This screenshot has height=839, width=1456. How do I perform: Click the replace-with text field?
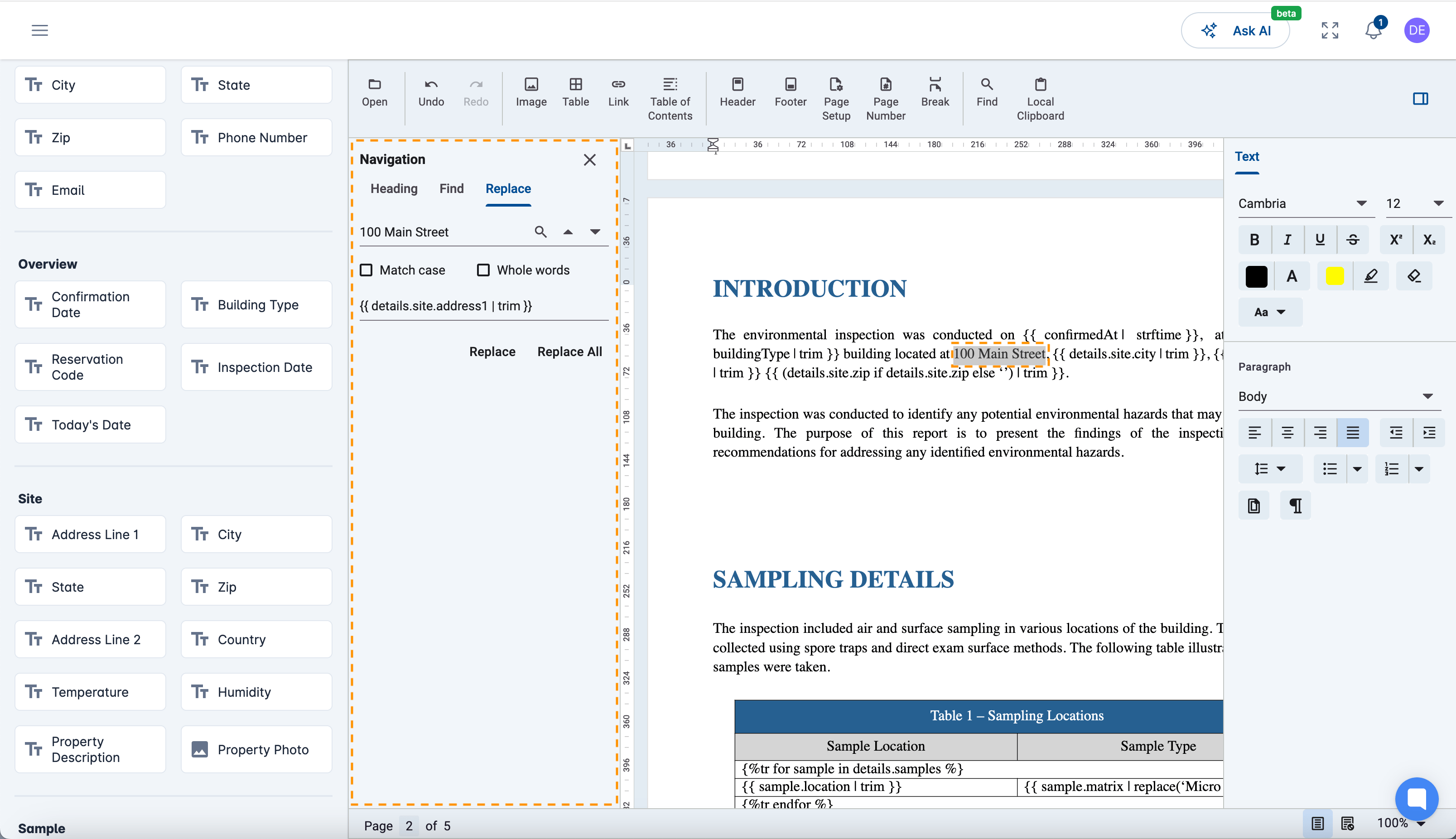click(484, 306)
